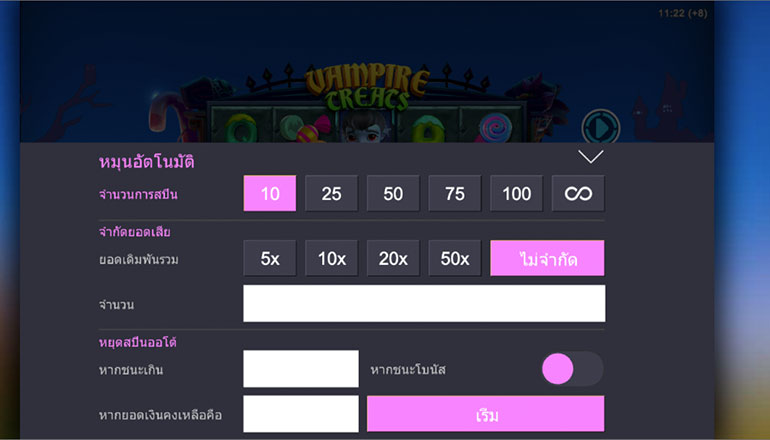Click the circular play button icon
The height and width of the screenshot is (440, 770).
(601, 129)
